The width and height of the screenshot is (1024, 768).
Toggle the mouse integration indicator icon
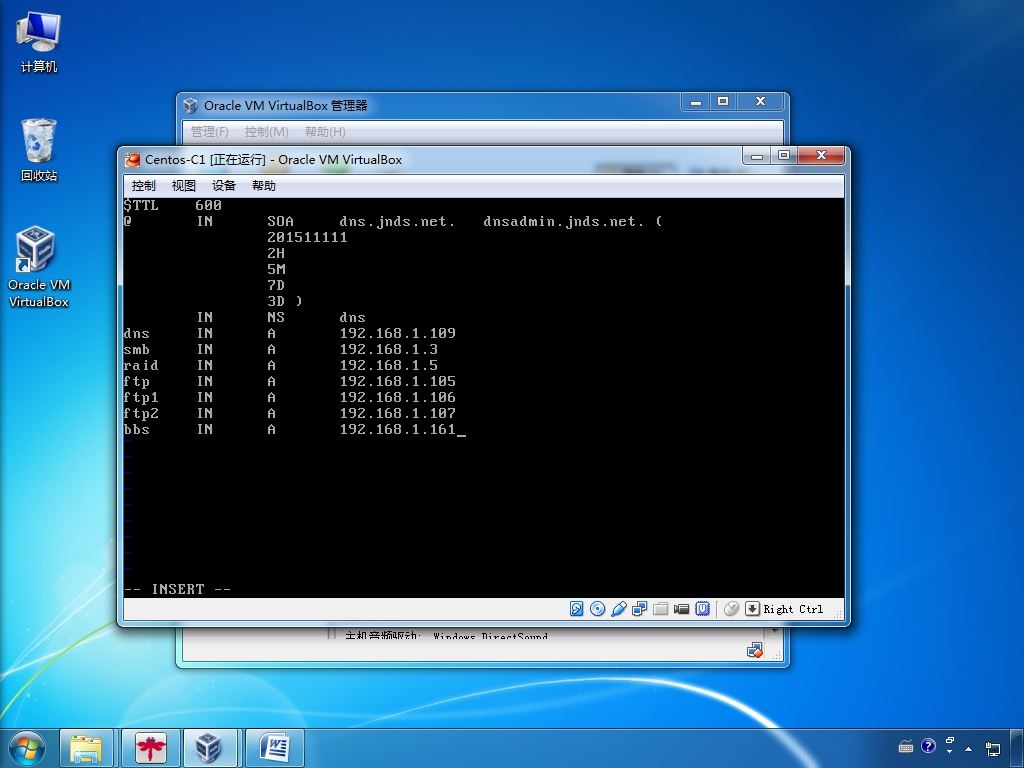(731, 609)
